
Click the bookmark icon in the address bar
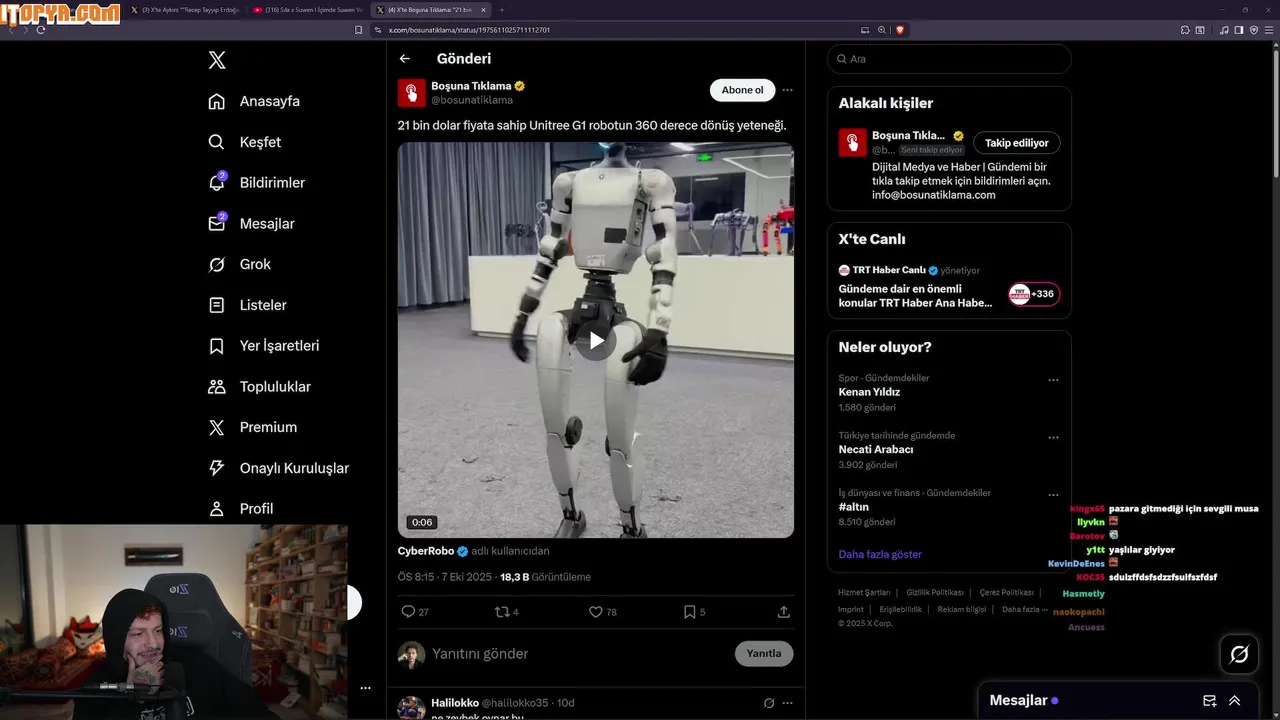tap(358, 30)
